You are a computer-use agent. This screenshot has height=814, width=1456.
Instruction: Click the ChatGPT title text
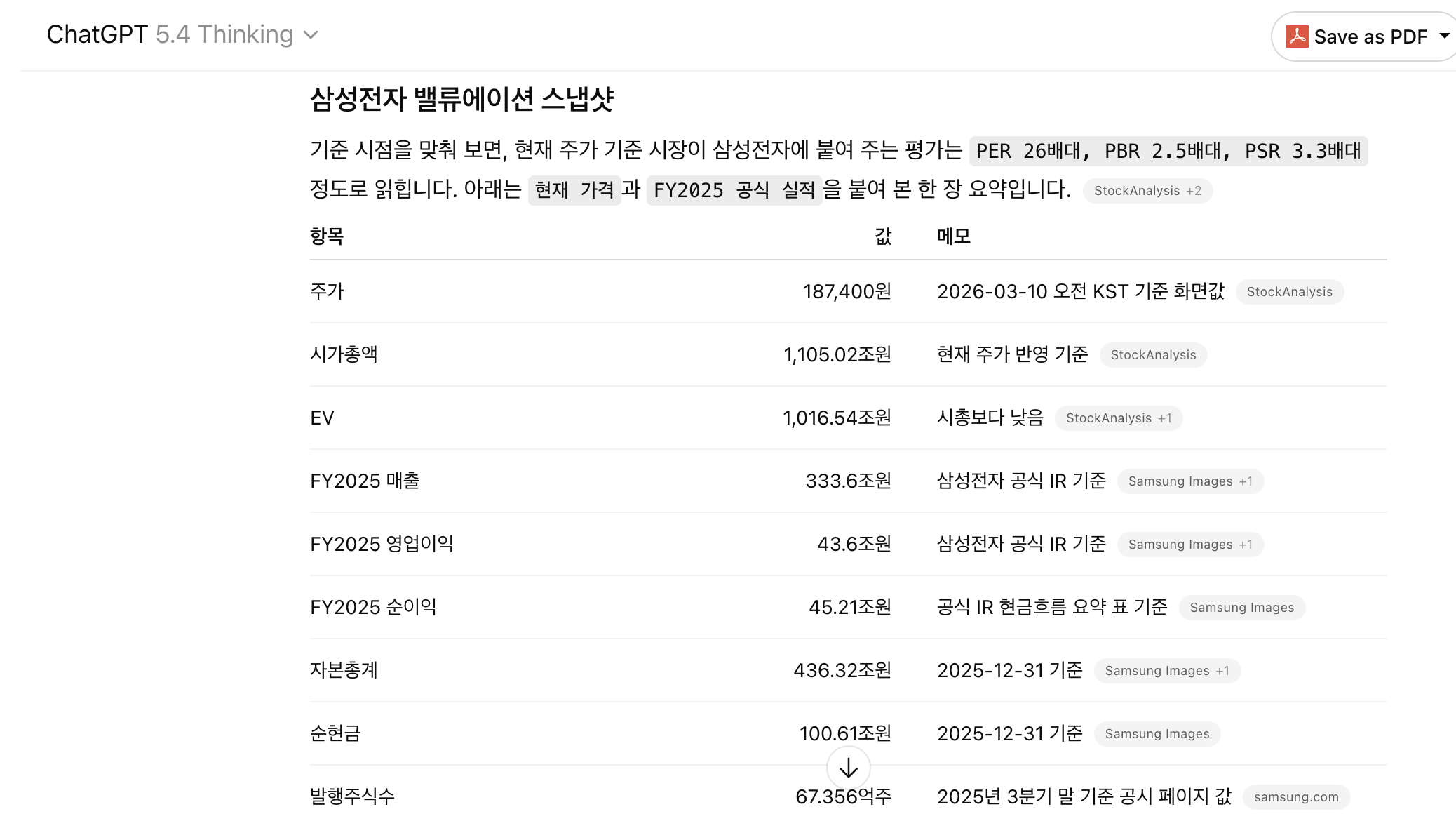pos(97,34)
